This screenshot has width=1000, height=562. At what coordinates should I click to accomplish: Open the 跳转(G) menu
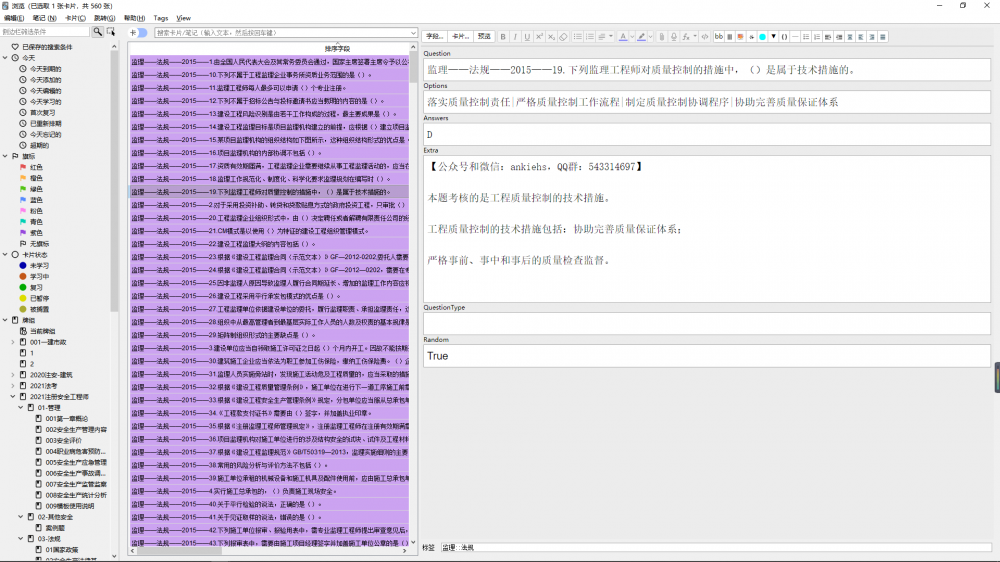pos(105,18)
